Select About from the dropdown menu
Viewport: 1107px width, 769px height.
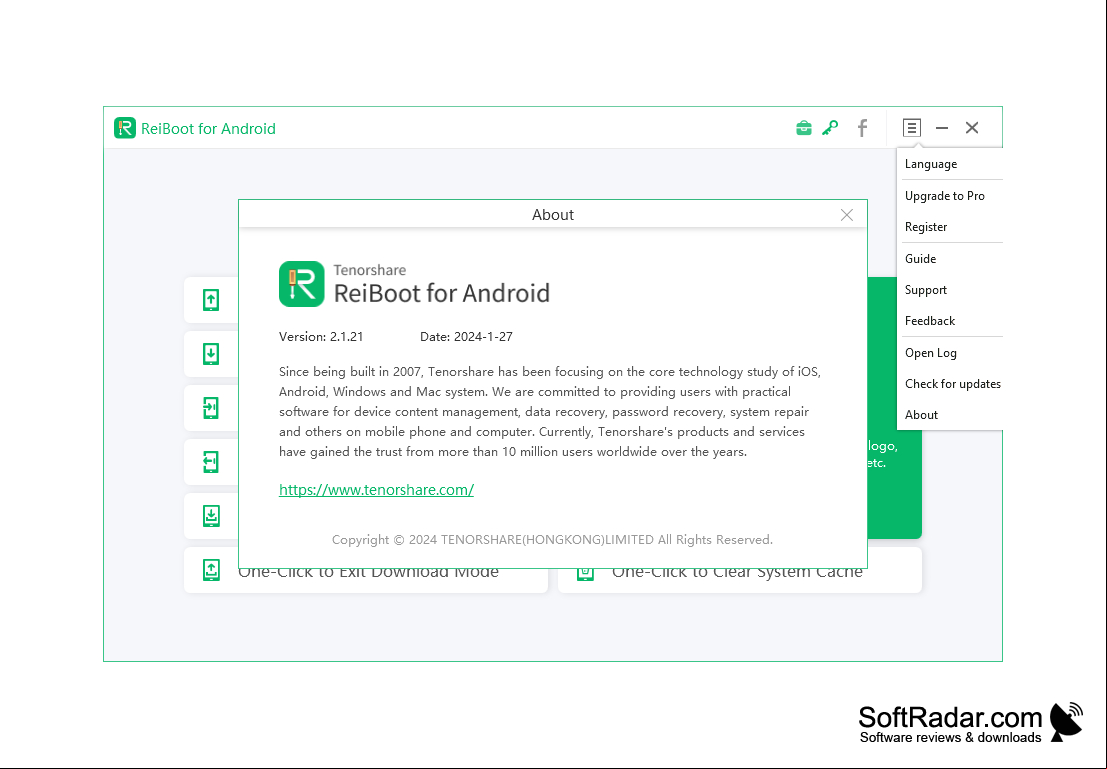point(950,415)
